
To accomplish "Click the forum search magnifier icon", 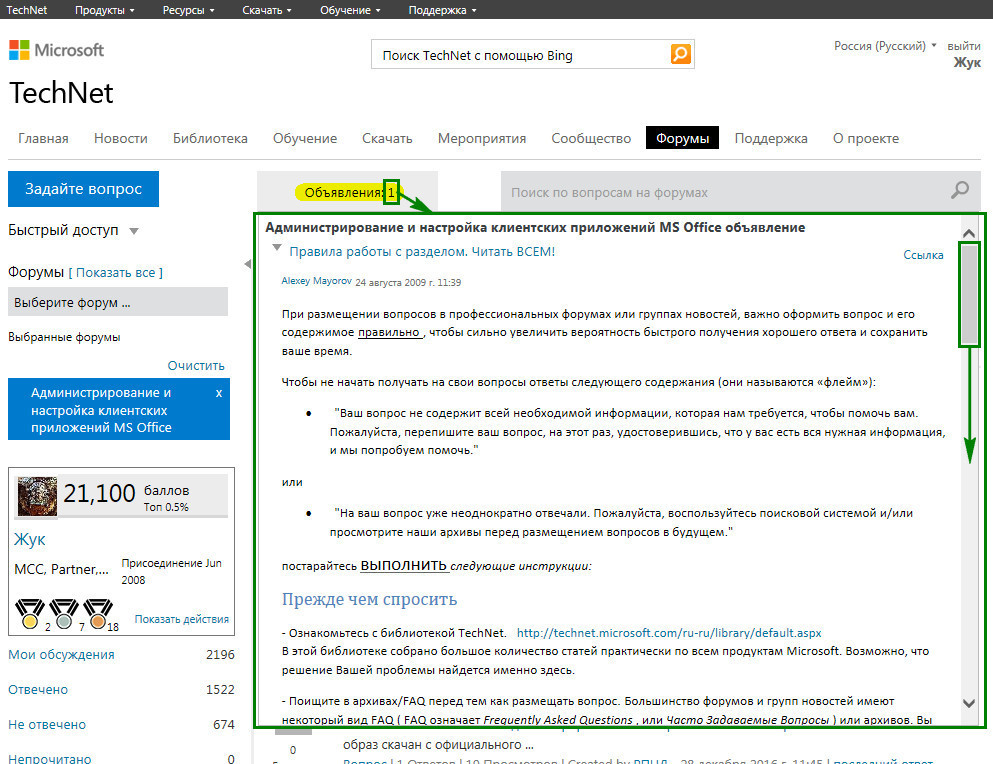I will click(x=960, y=189).
